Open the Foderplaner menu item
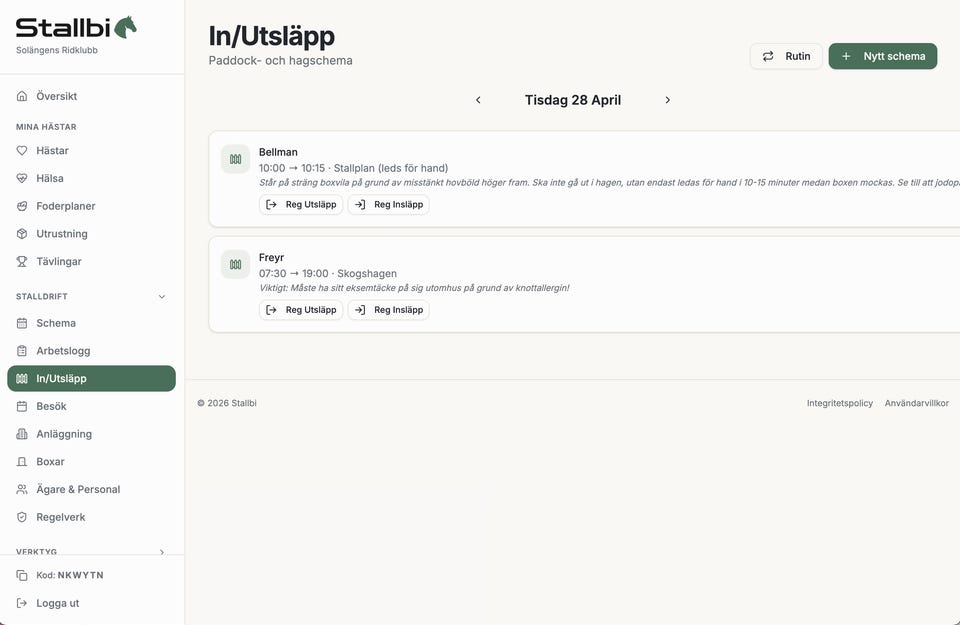The height and width of the screenshot is (625, 960). coord(91,206)
